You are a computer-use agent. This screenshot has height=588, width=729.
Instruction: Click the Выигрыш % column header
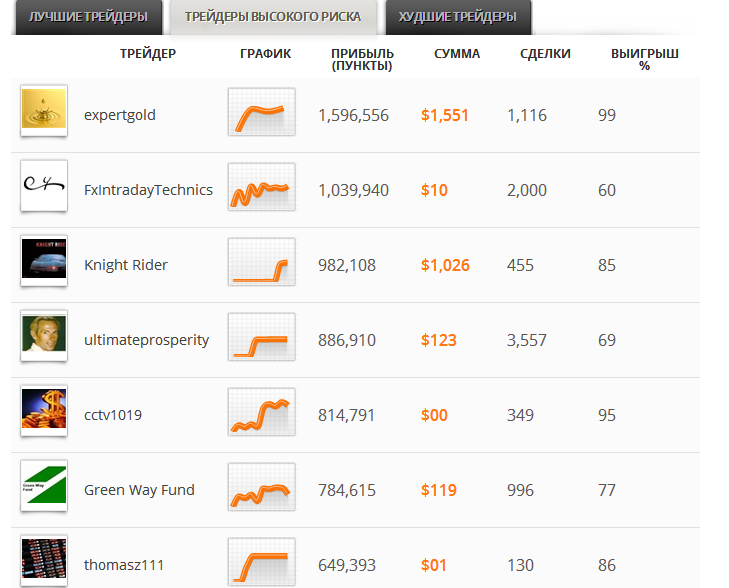click(644, 60)
